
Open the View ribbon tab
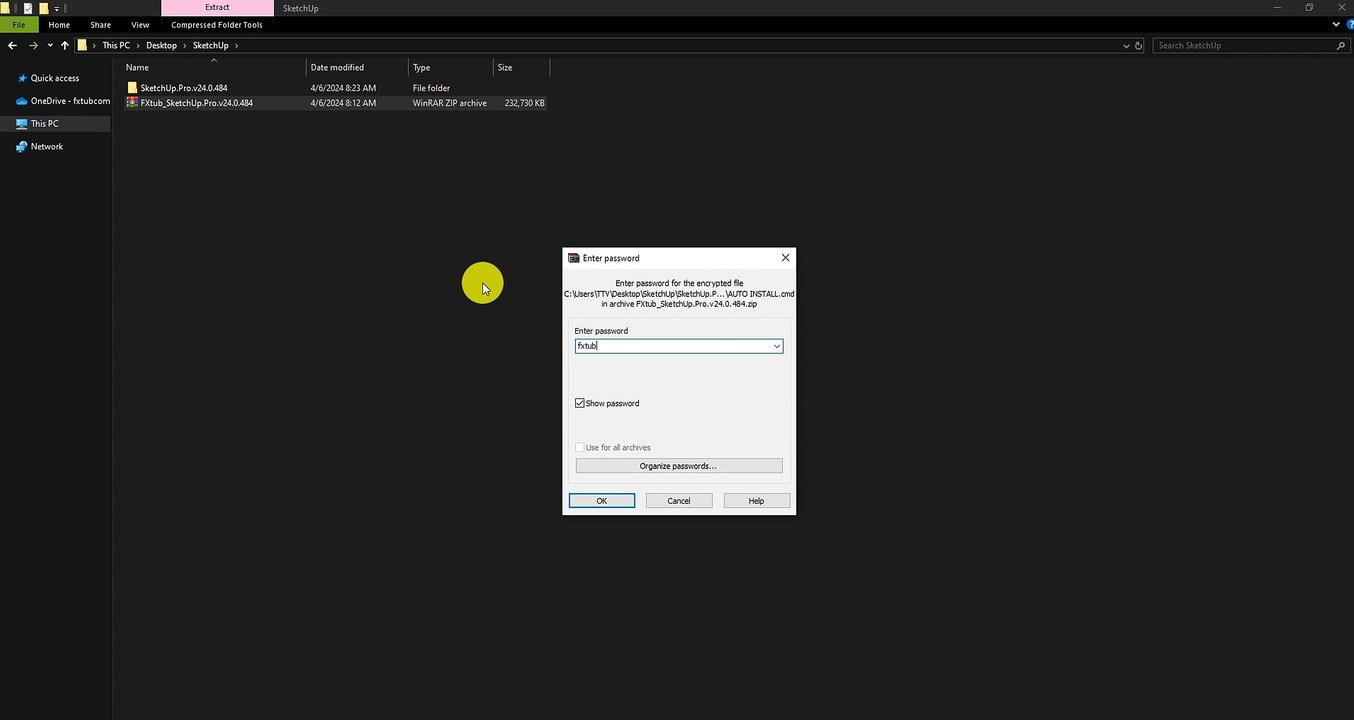[x=140, y=24]
